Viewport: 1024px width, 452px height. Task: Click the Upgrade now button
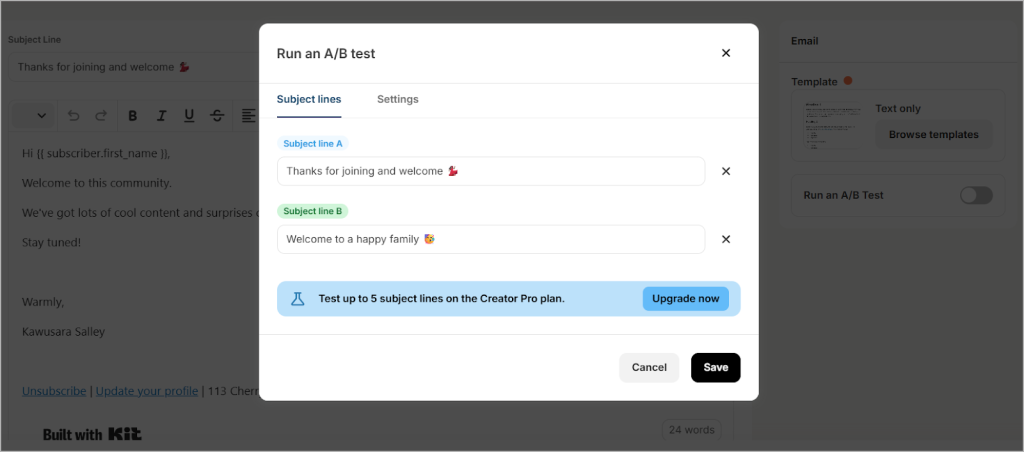point(685,298)
